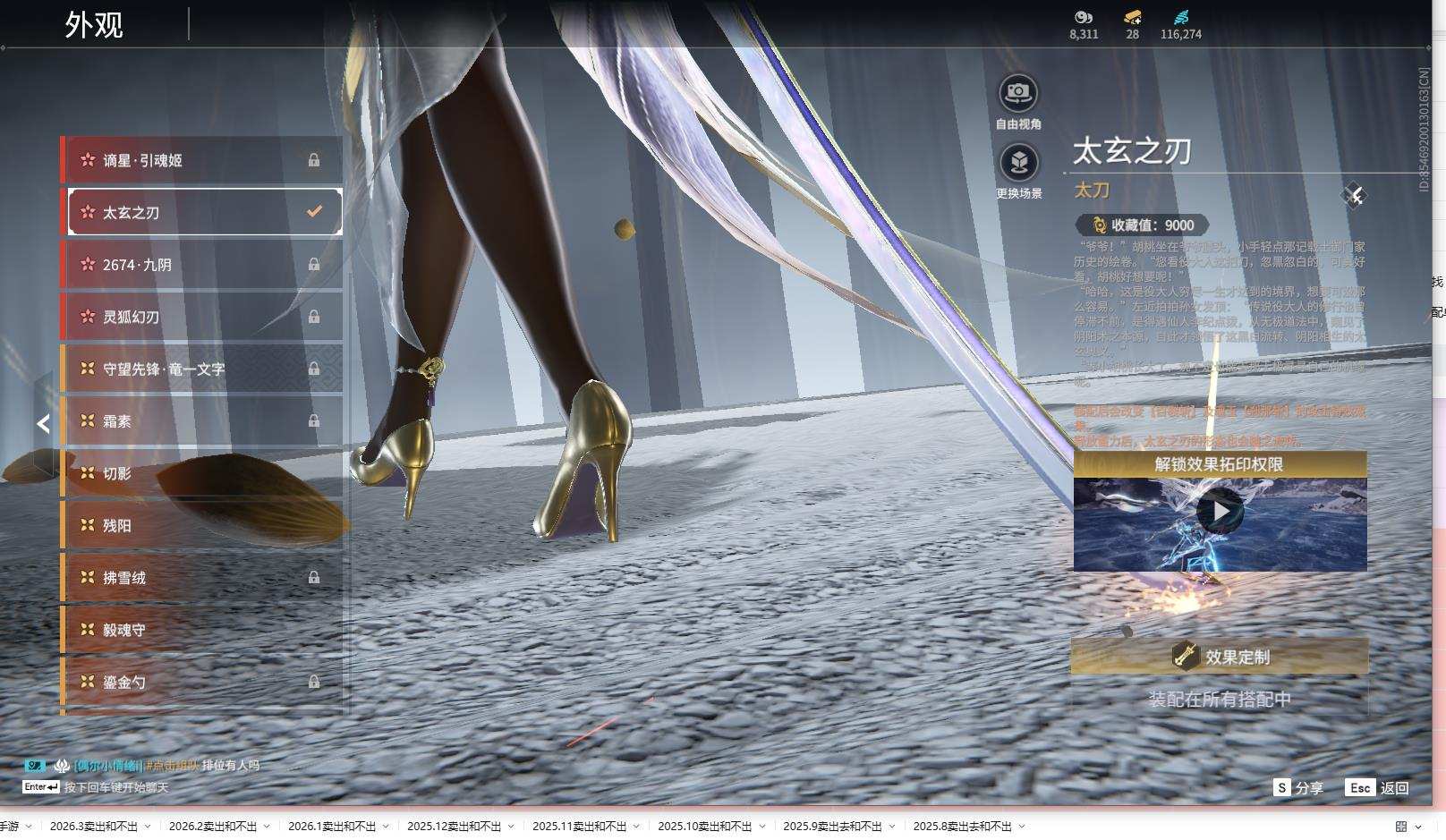Click the S 分享 share button
The image size is (1446, 840).
pos(1298,787)
